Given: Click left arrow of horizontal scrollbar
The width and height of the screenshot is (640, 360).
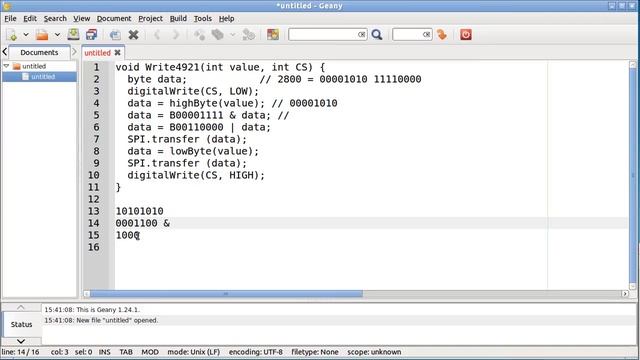Looking at the screenshot, I should [87, 293].
